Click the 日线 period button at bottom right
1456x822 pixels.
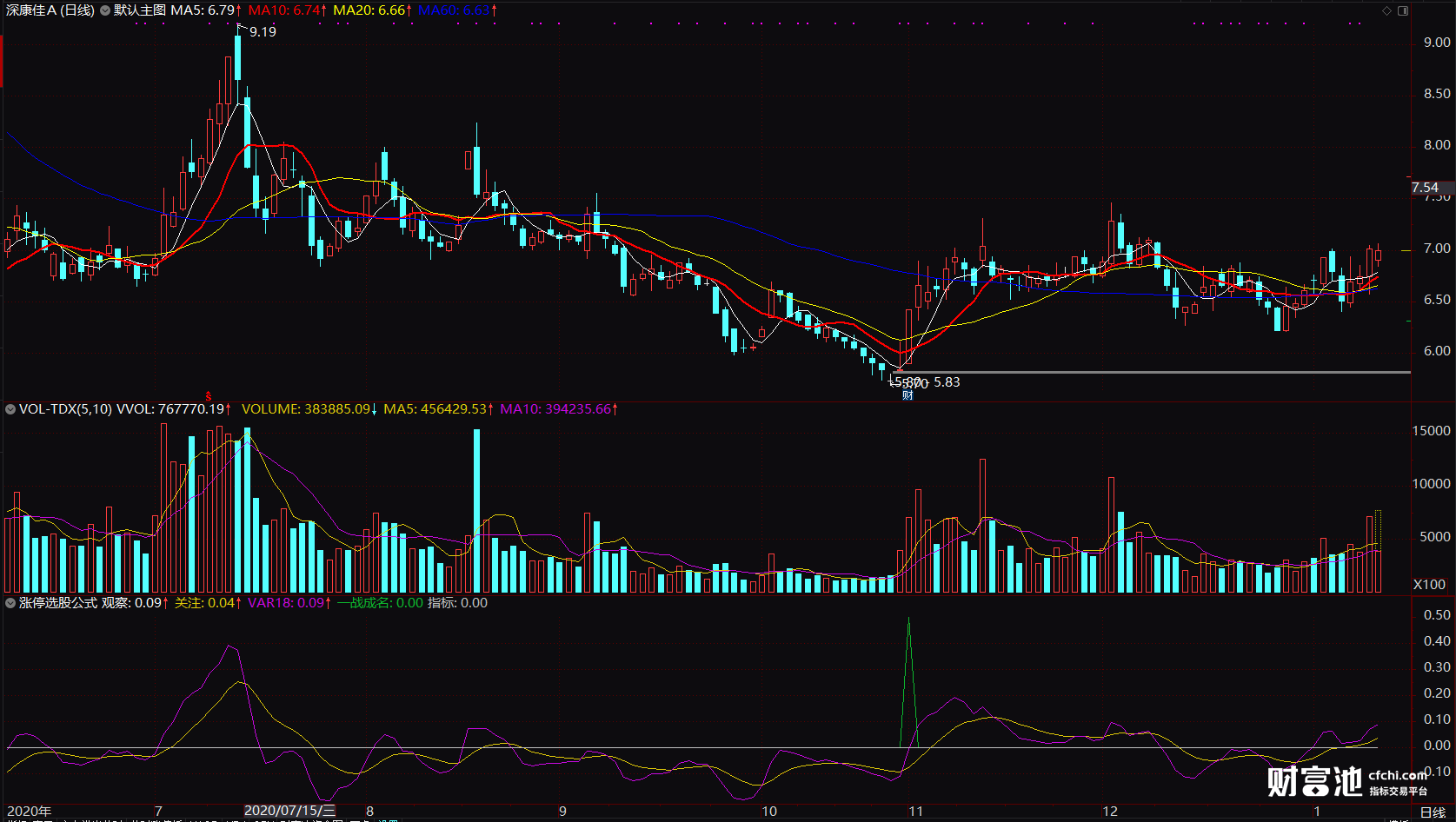[1433, 812]
